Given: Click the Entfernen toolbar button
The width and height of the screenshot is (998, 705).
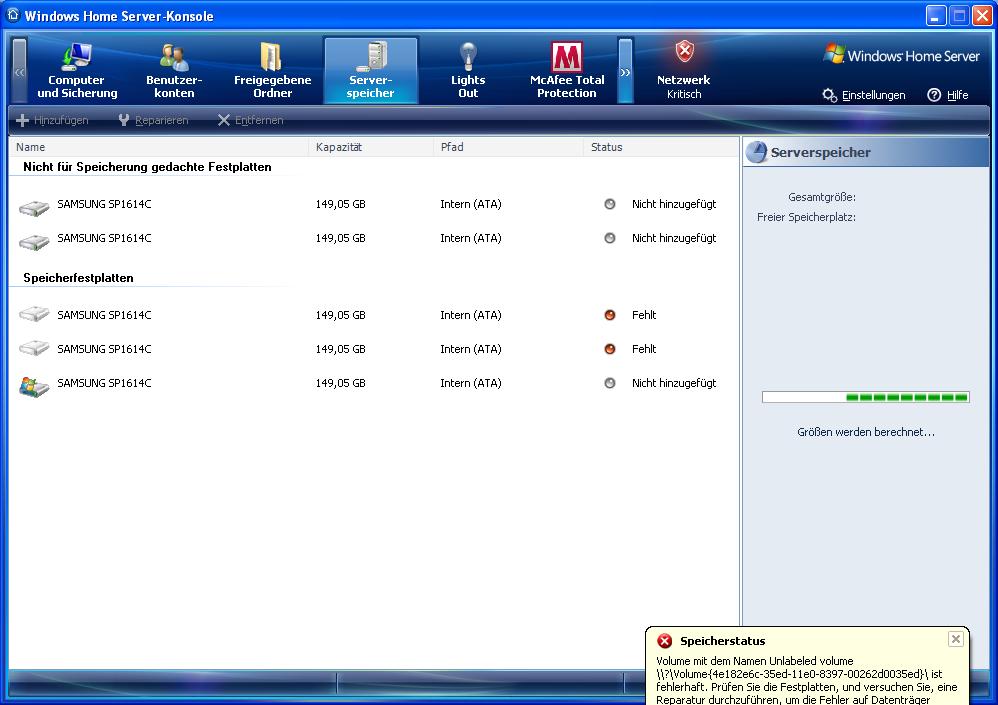Looking at the screenshot, I should (x=250, y=120).
